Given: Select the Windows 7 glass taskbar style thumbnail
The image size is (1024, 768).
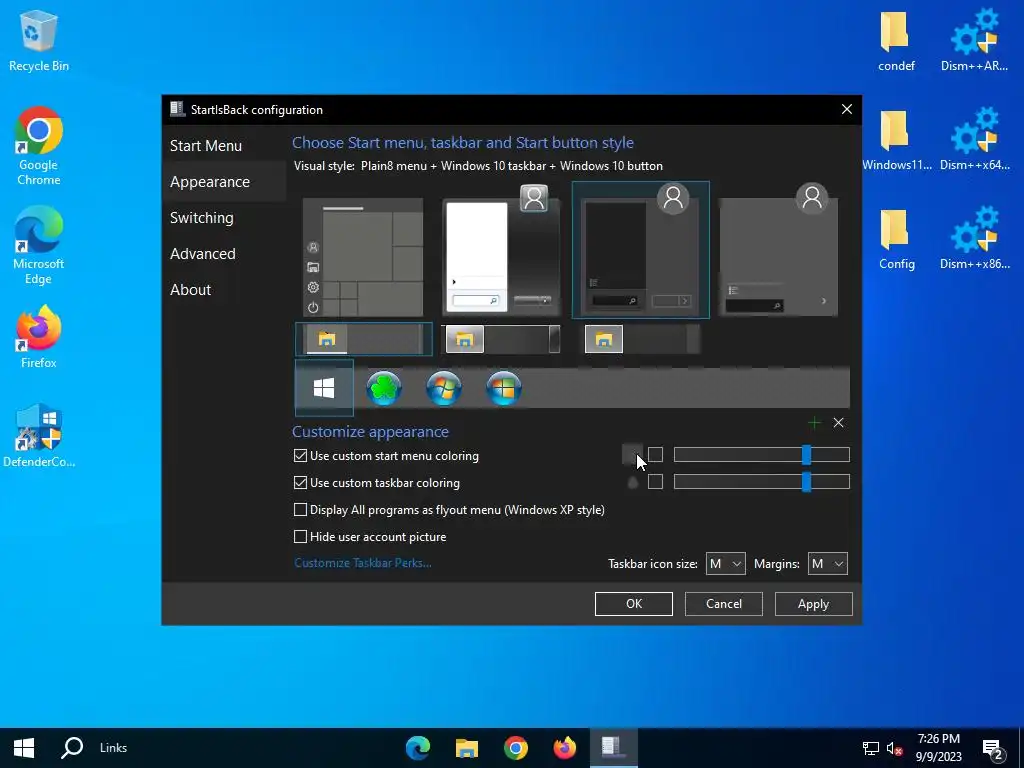Looking at the screenshot, I should [502, 339].
